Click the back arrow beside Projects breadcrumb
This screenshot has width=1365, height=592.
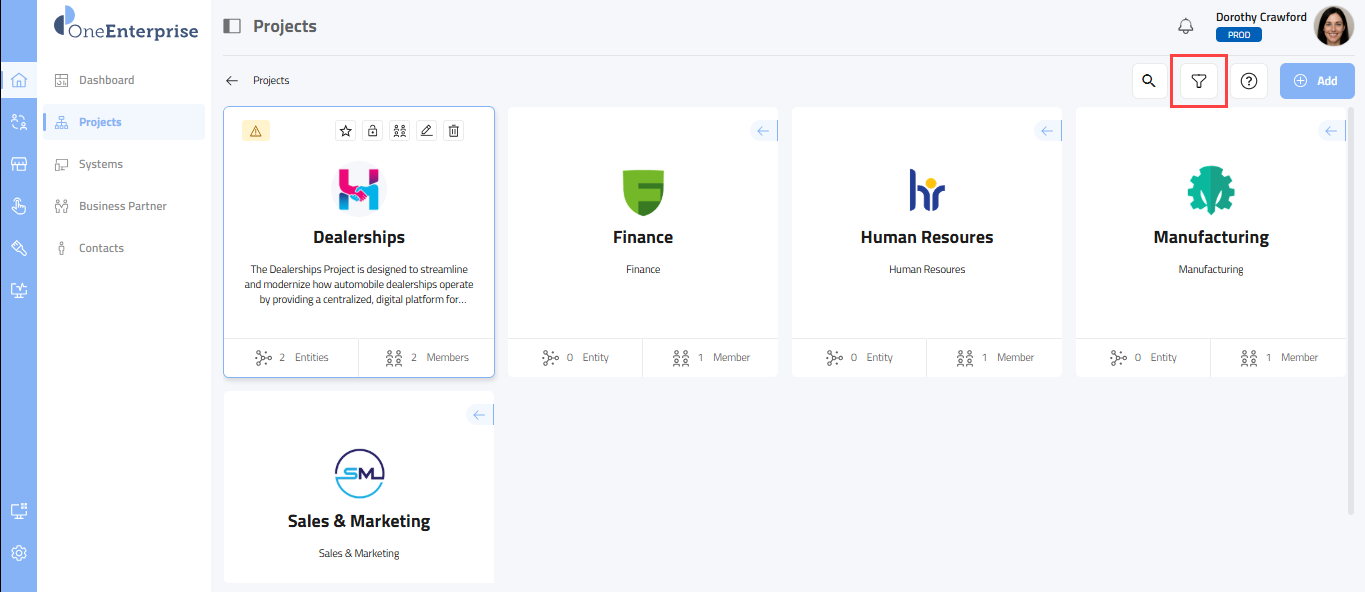[x=232, y=81]
